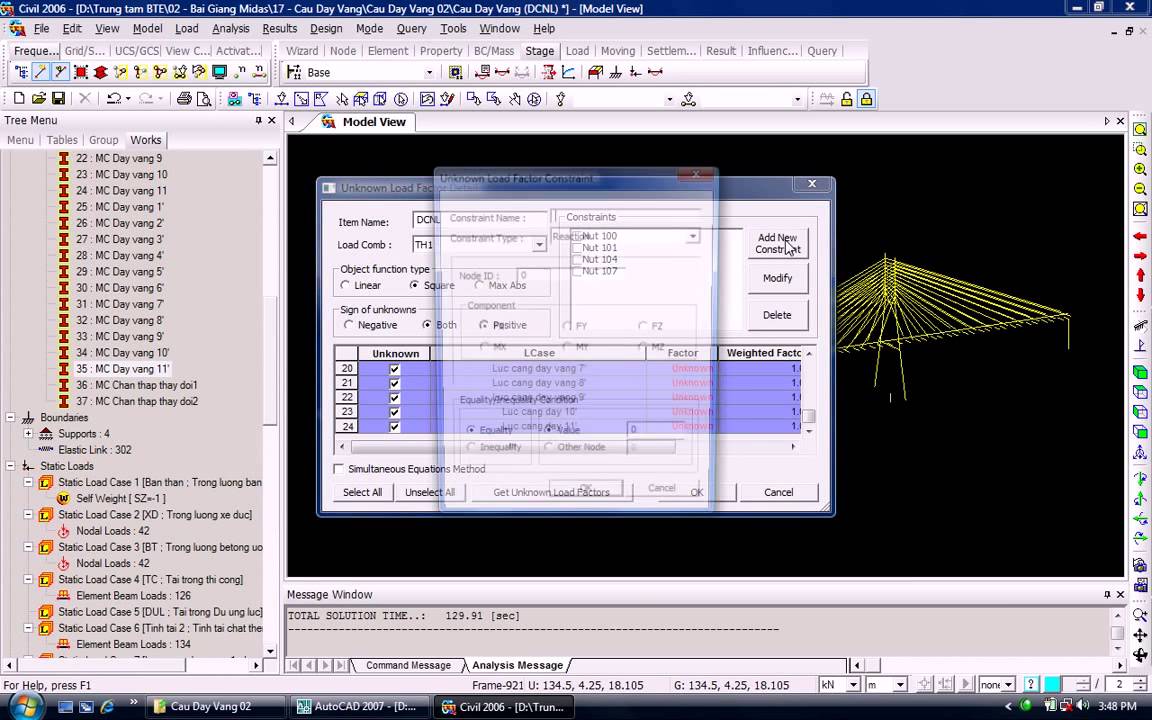This screenshot has width=1152, height=720.
Task: Click the stage graph chart icon
Action: coord(569,72)
